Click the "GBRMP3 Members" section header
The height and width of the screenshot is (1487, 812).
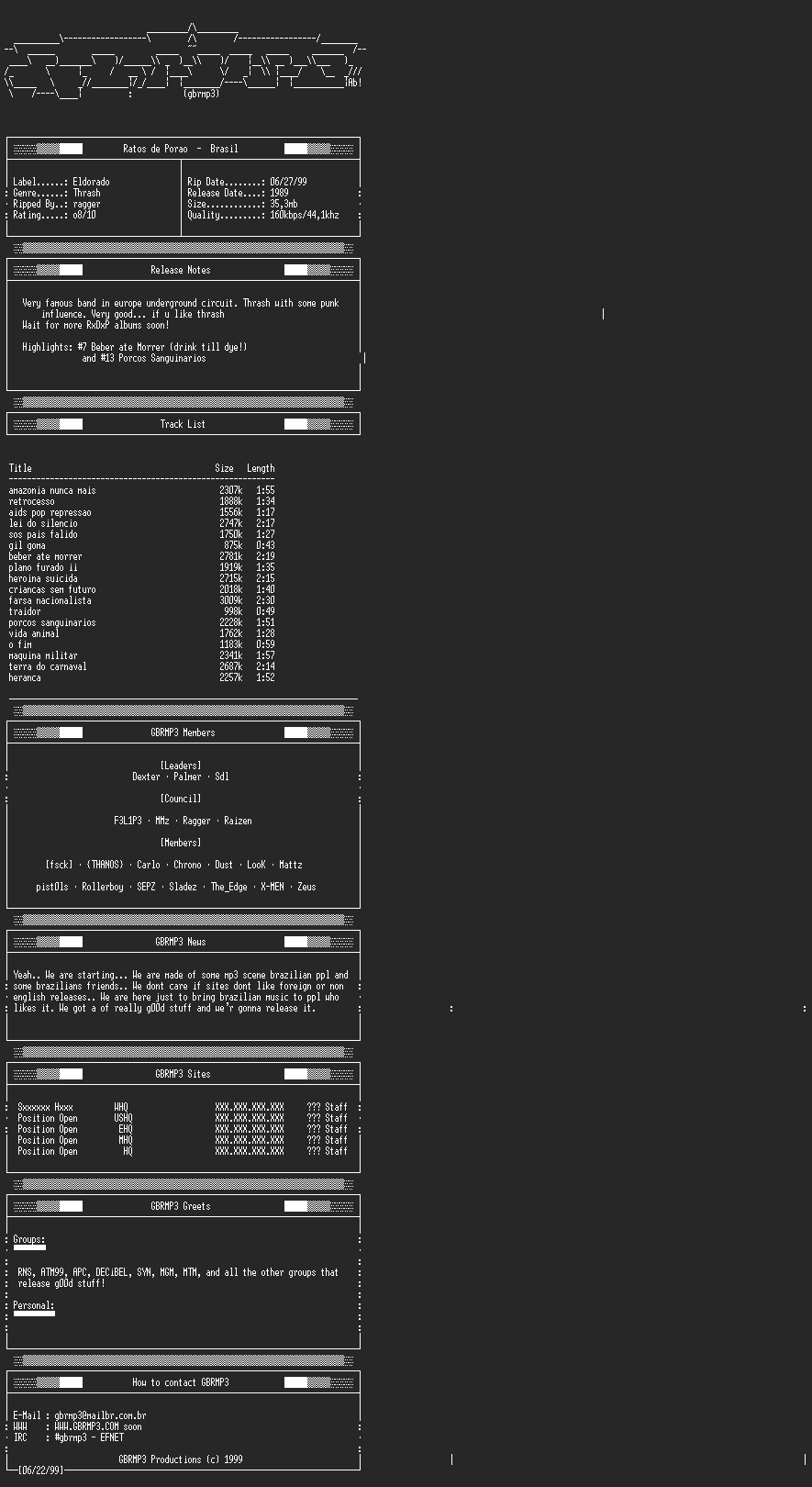tap(183, 732)
